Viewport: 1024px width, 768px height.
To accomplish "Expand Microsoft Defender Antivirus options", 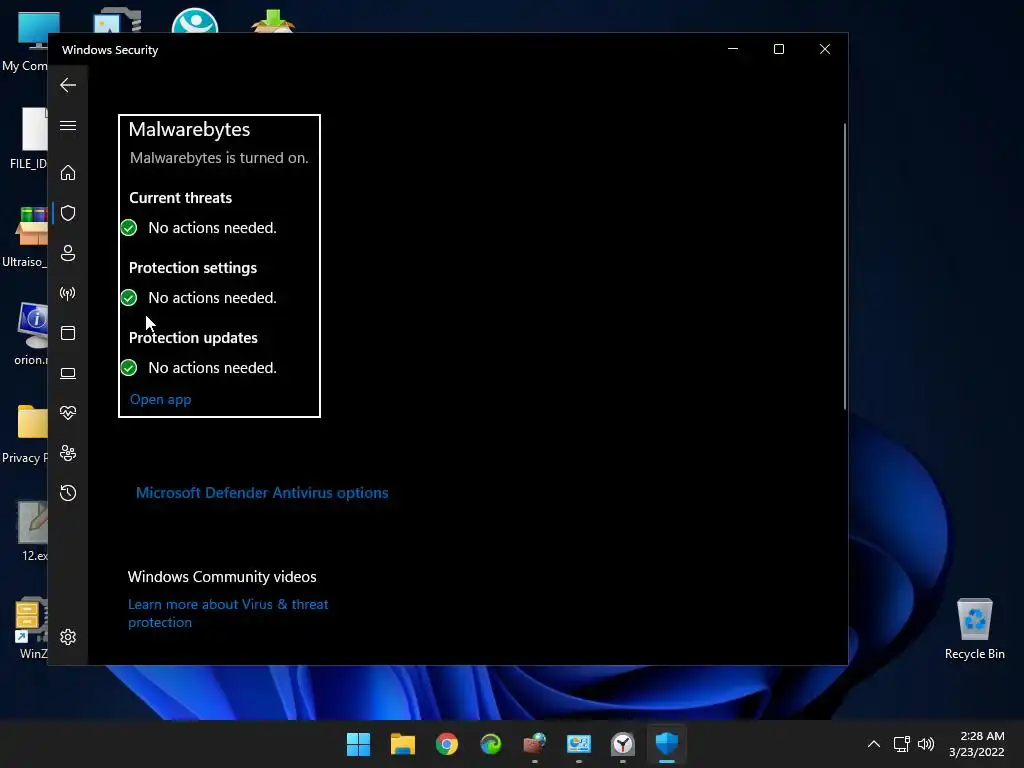I will [x=262, y=492].
